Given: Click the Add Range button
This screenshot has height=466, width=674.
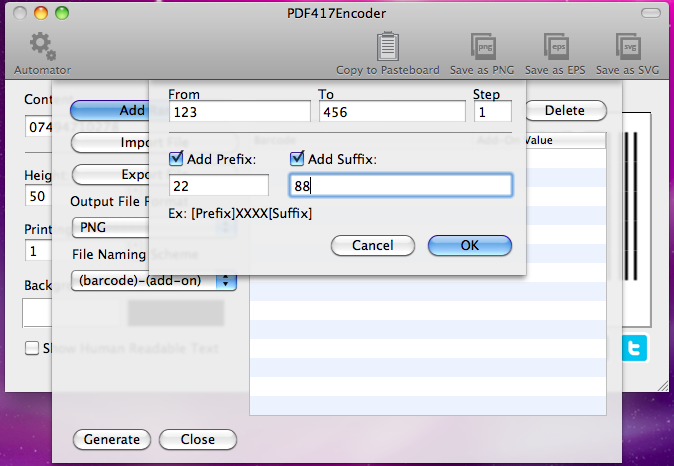Looking at the screenshot, I should [x=110, y=110].
